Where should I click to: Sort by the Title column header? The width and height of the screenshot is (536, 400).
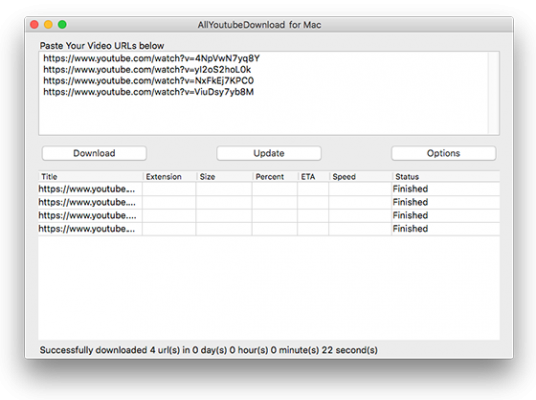90,176
